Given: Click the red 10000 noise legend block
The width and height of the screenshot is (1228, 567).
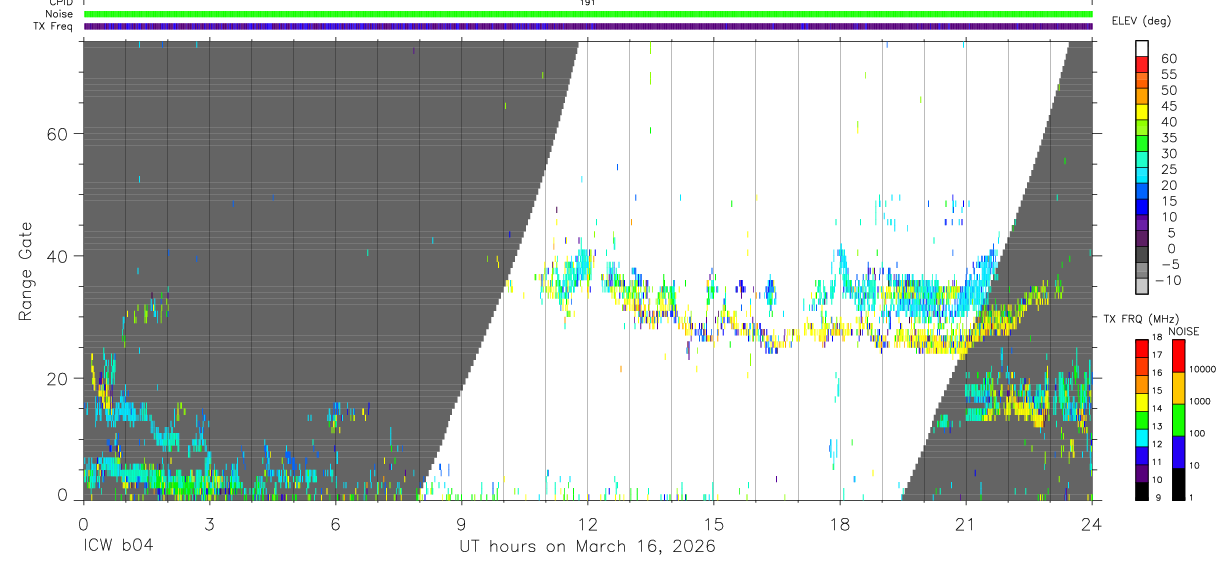Looking at the screenshot, I should 1177,356.
